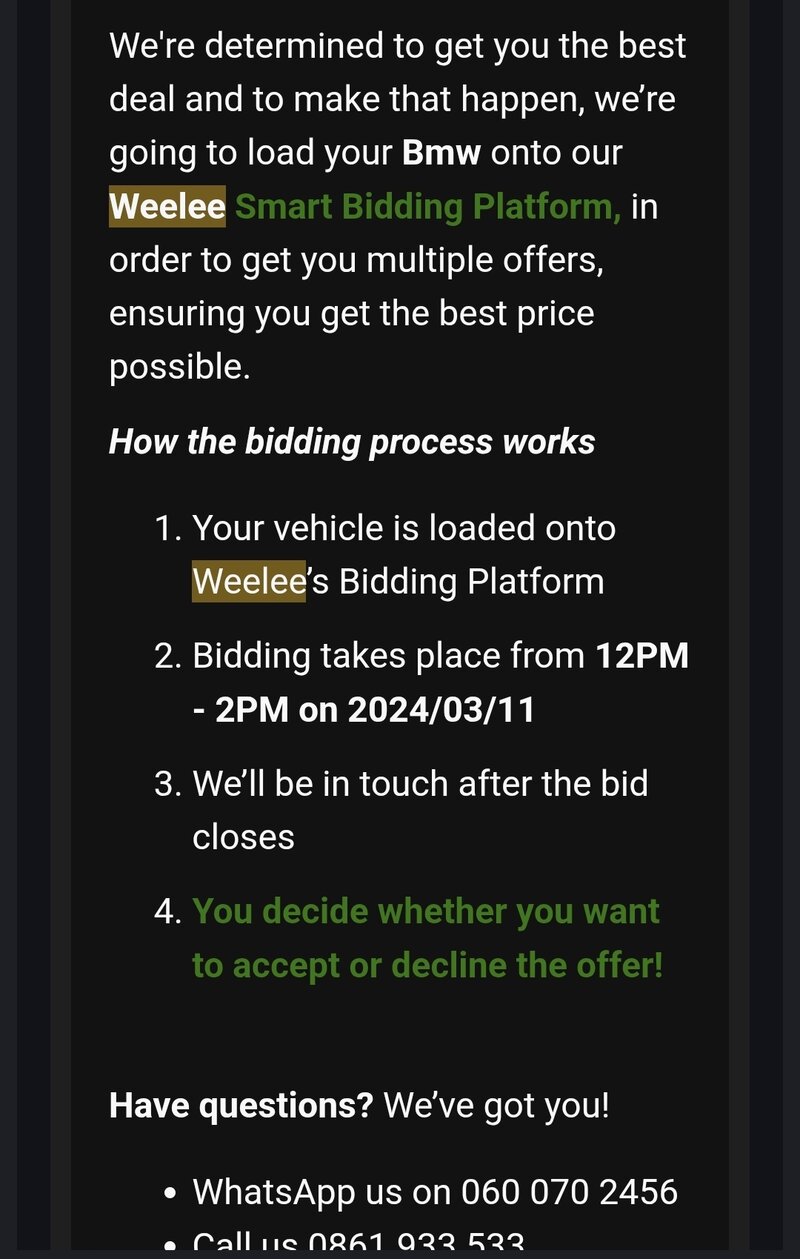Click the bold word Bmw

441,153
